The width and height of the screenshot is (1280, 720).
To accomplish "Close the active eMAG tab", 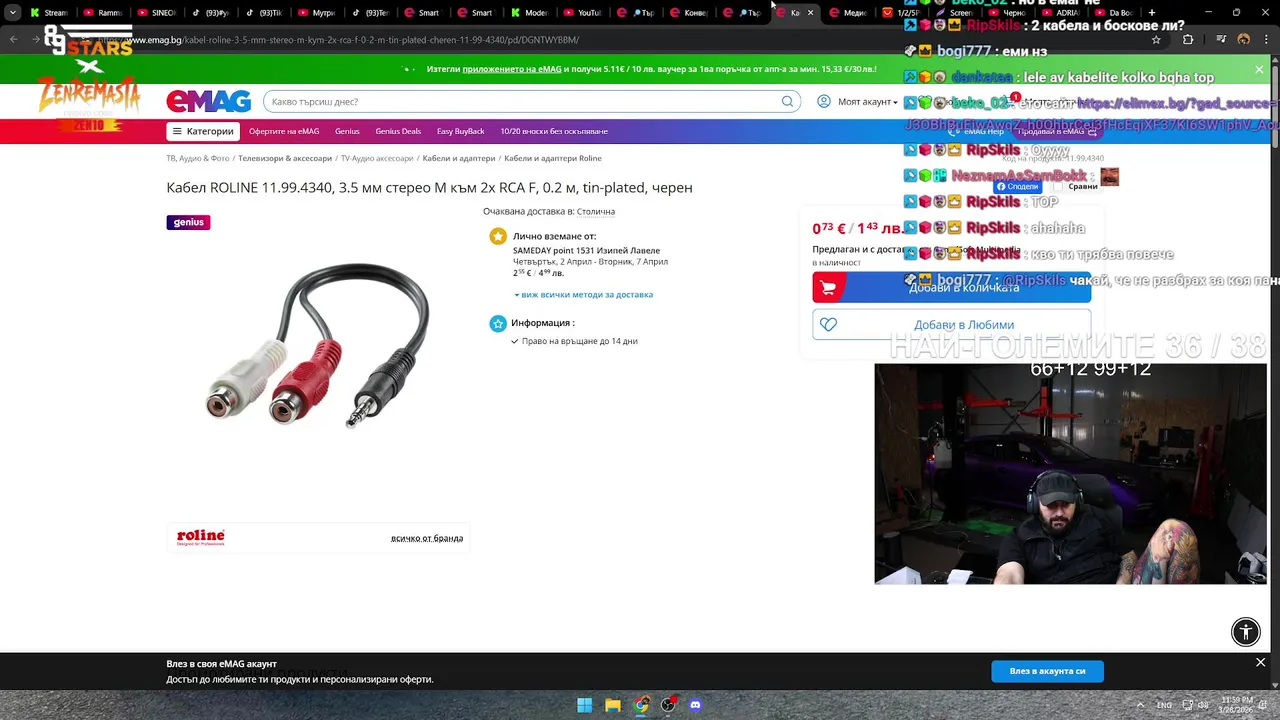I will point(810,13).
